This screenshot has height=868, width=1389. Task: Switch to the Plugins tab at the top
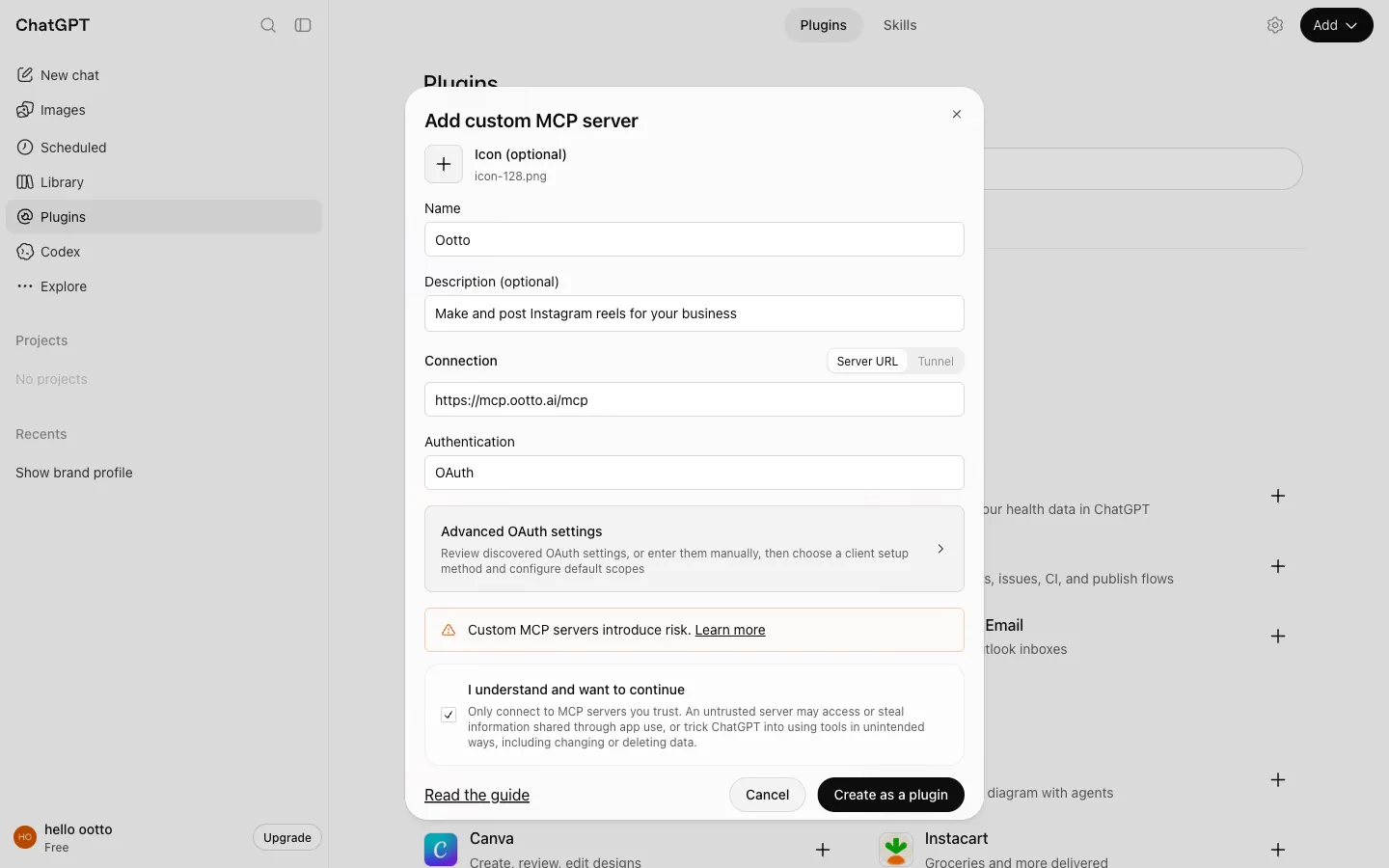[823, 25]
